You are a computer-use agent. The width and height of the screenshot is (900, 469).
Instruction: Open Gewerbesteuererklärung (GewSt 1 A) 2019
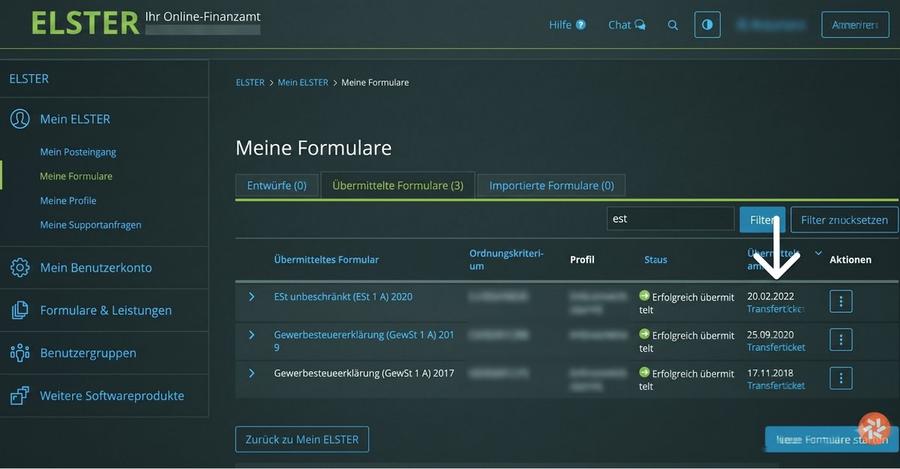(x=364, y=341)
